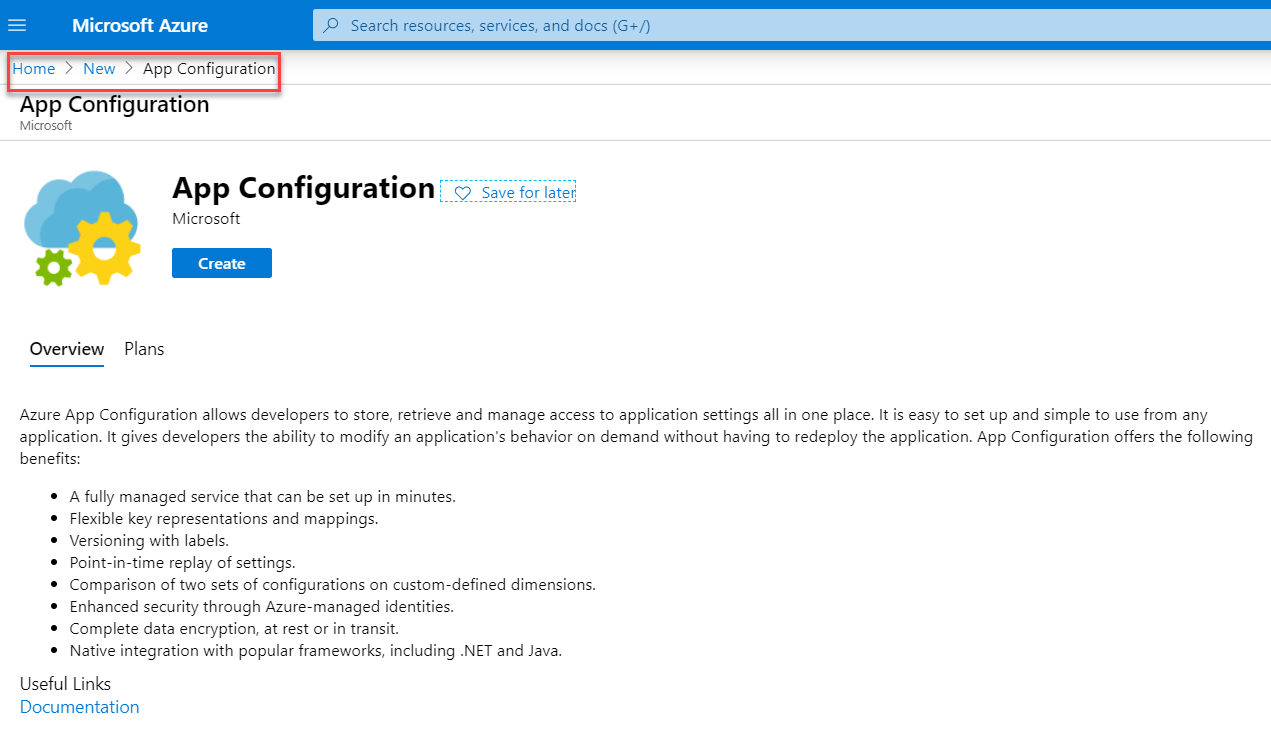1271x738 pixels.
Task: Click 'Versioning with labels' bullet text
Action: pyautogui.click(x=150, y=541)
